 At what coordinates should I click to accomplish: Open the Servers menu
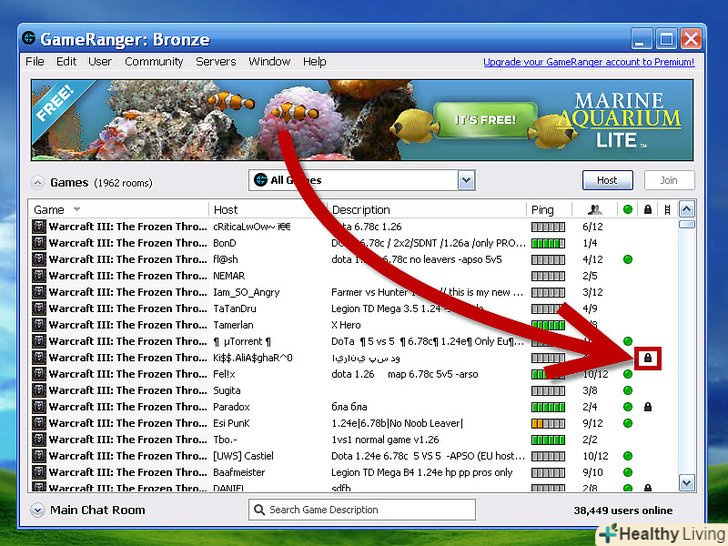click(216, 61)
